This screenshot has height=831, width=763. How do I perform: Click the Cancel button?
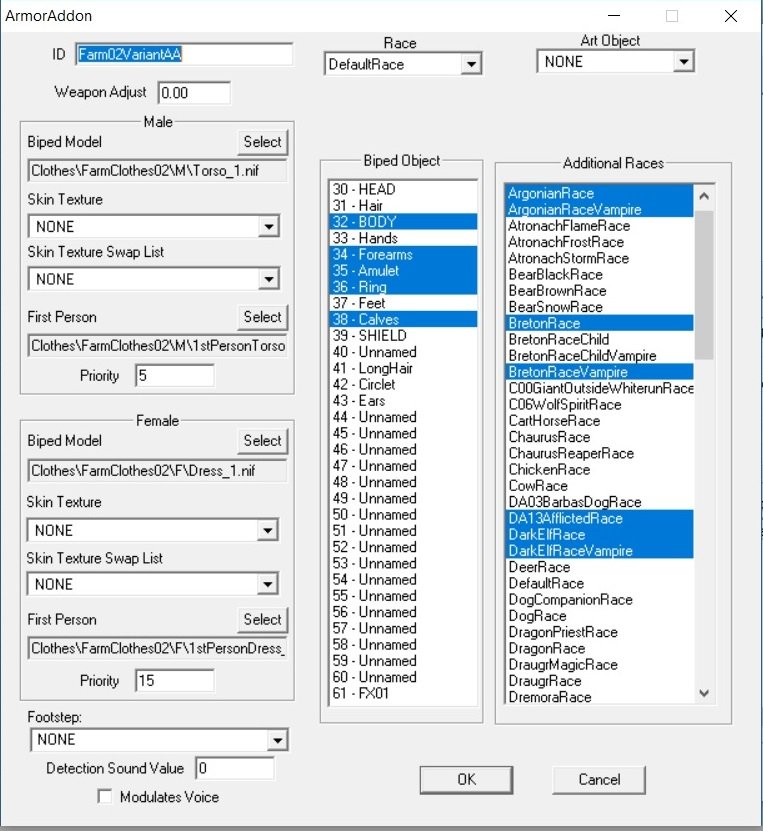coord(599,780)
